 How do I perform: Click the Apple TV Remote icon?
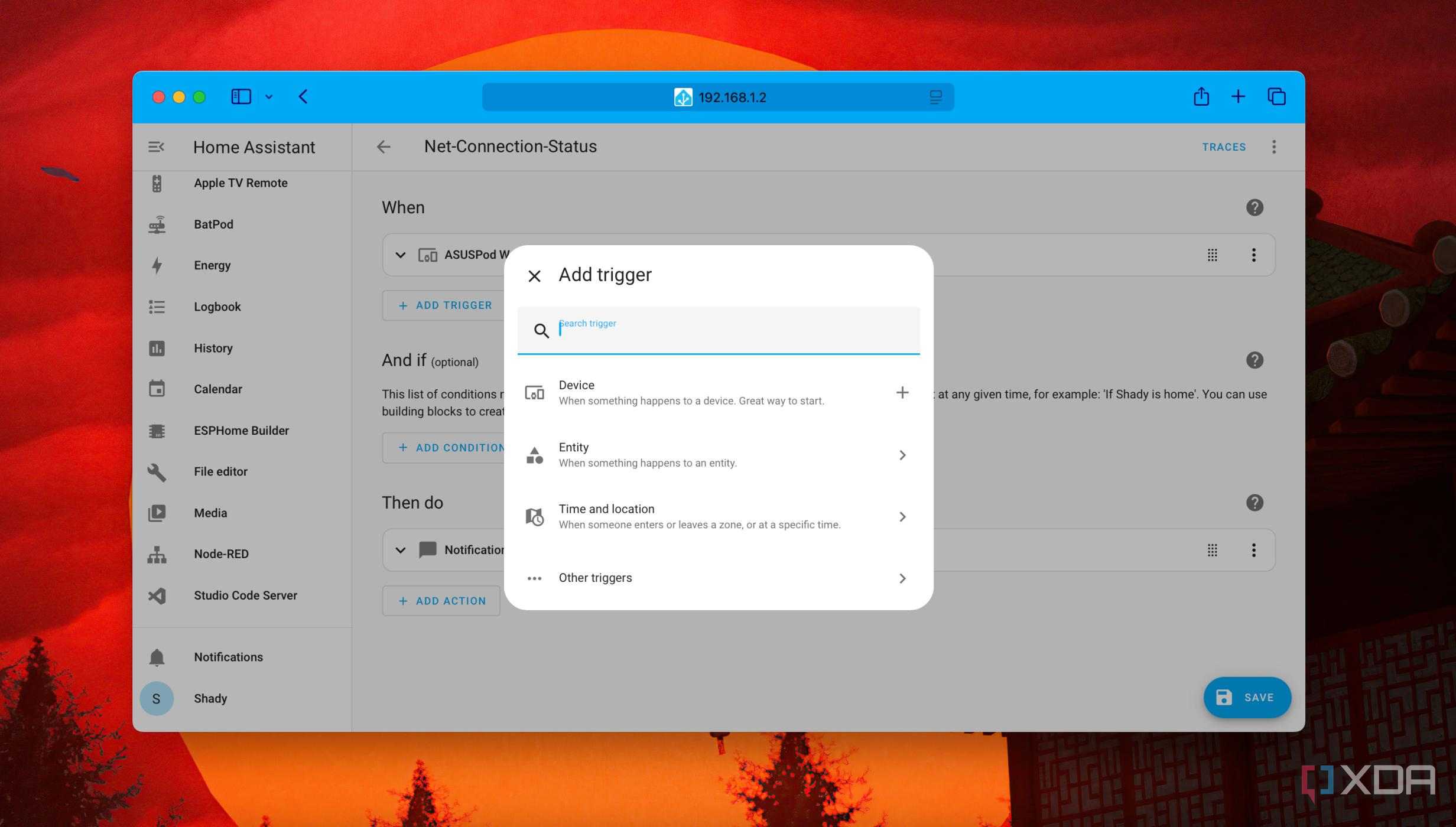(x=157, y=183)
